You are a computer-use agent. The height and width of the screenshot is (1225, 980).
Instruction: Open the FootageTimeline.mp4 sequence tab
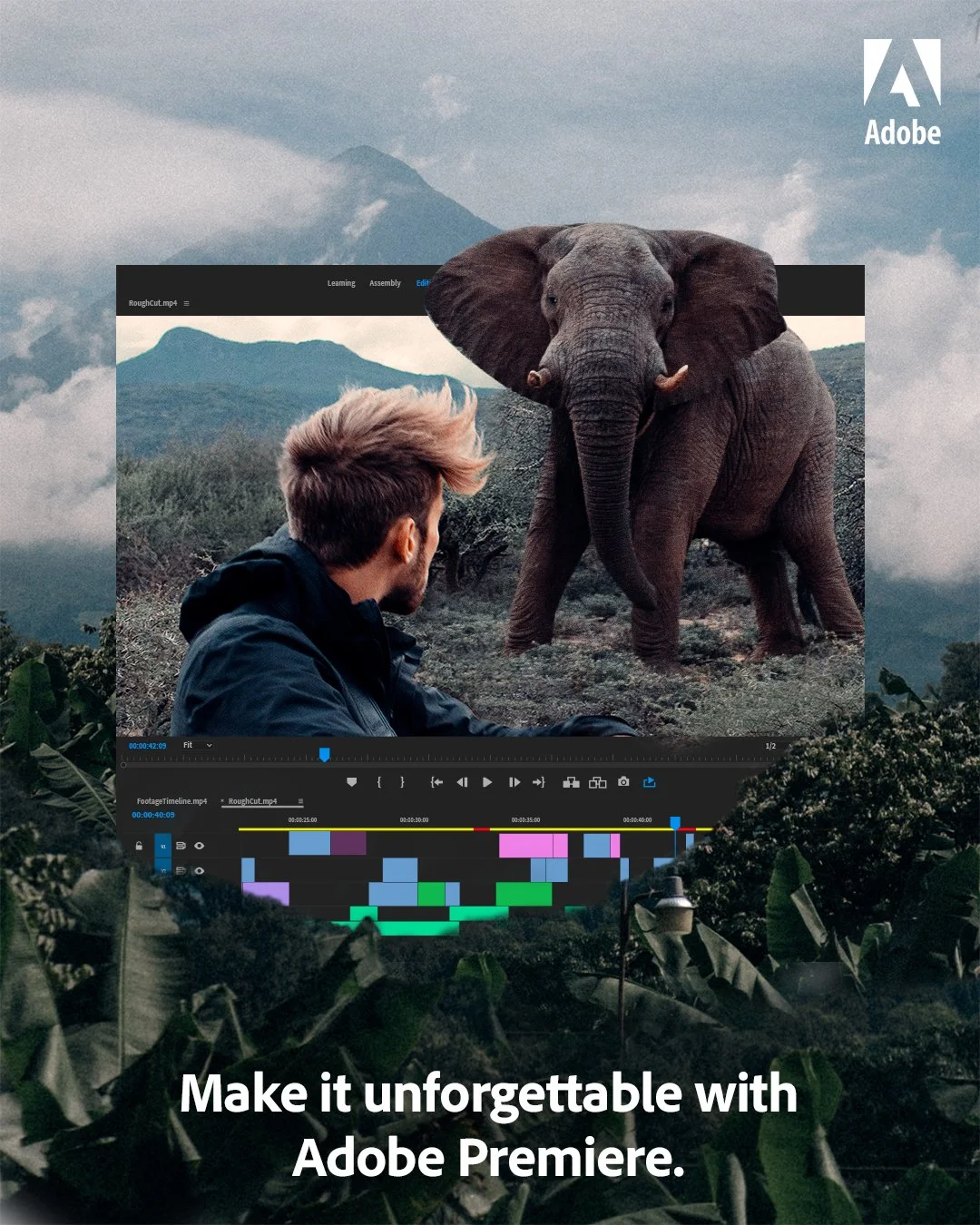pos(171,801)
